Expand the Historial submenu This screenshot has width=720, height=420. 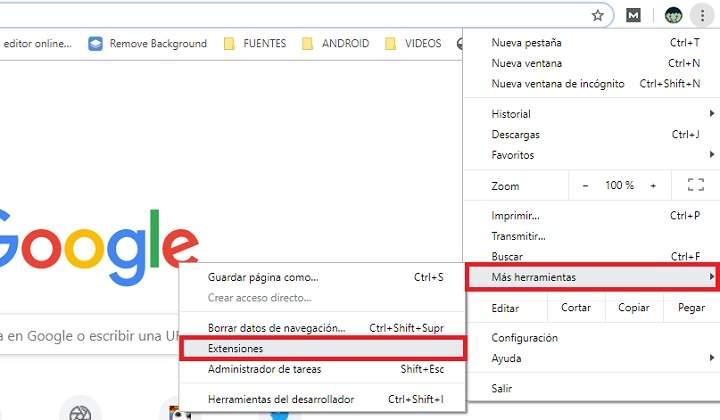click(x=591, y=114)
